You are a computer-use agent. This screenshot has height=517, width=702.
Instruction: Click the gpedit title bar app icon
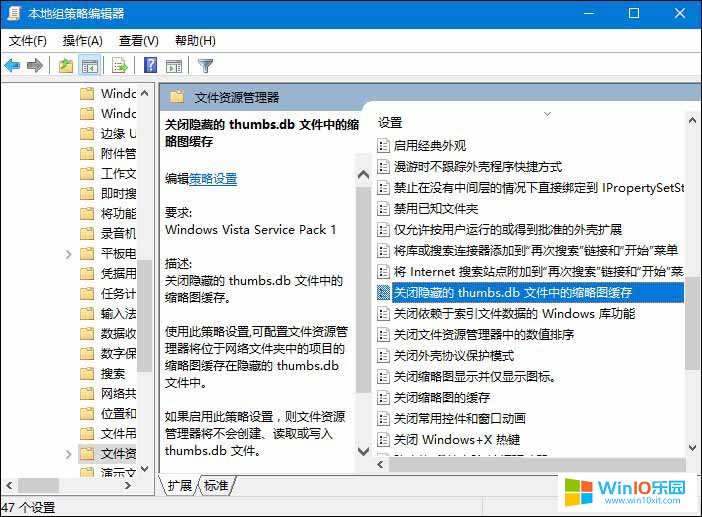click(x=14, y=13)
